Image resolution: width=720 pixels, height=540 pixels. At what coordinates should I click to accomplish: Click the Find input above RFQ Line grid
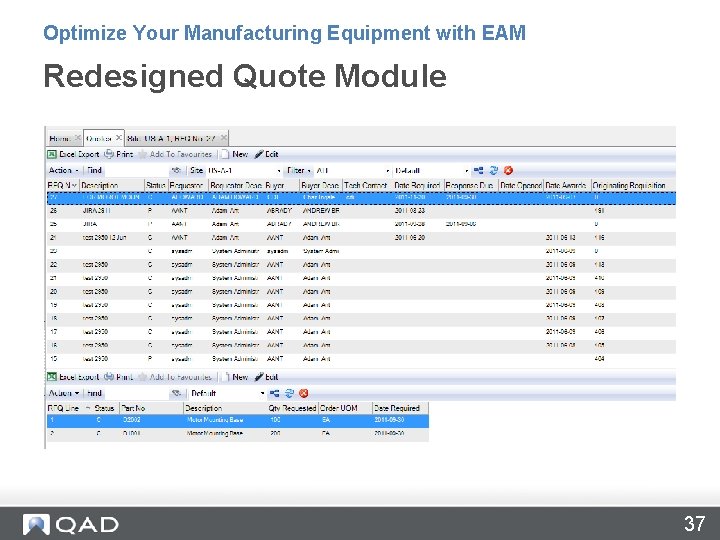tap(136, 394)
